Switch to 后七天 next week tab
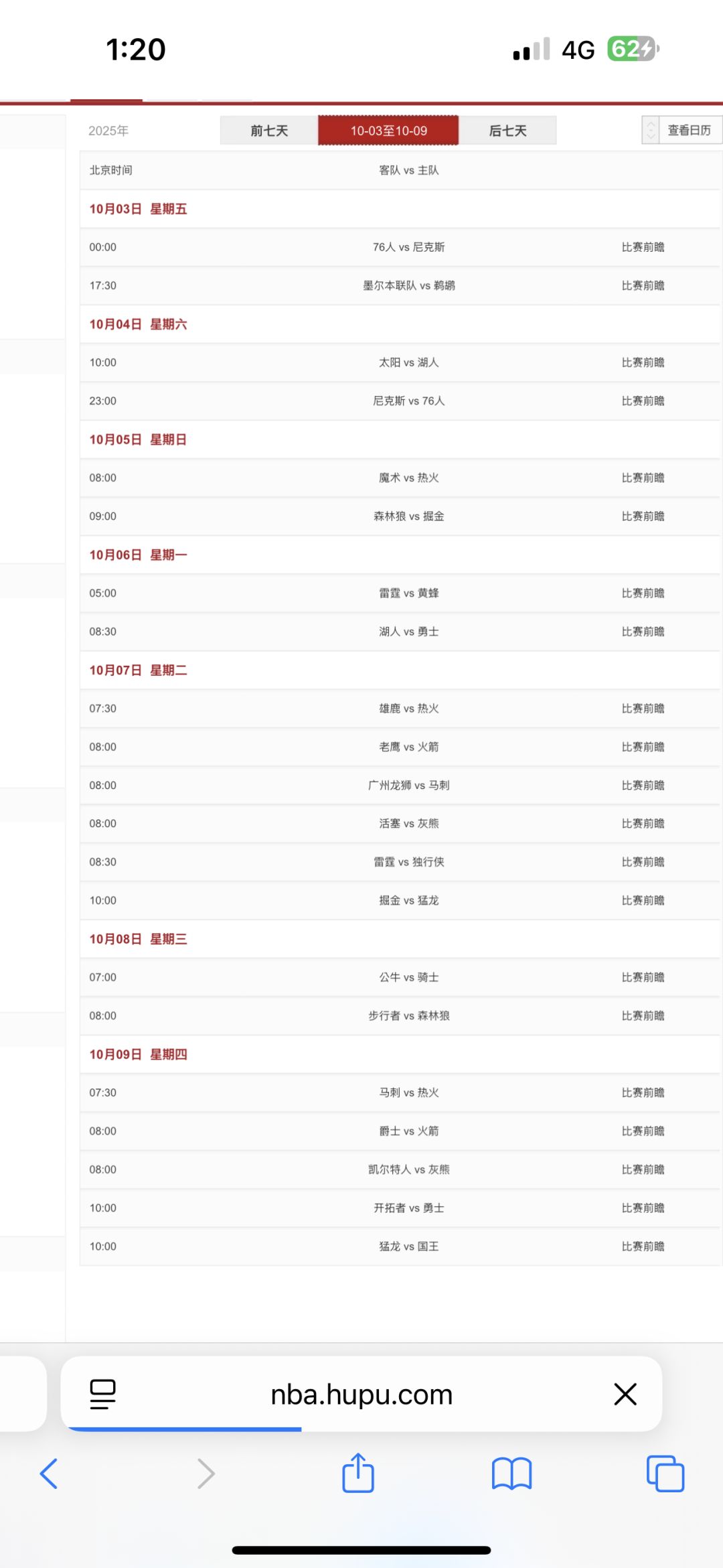723x1568 pixels. coord(507,131)
